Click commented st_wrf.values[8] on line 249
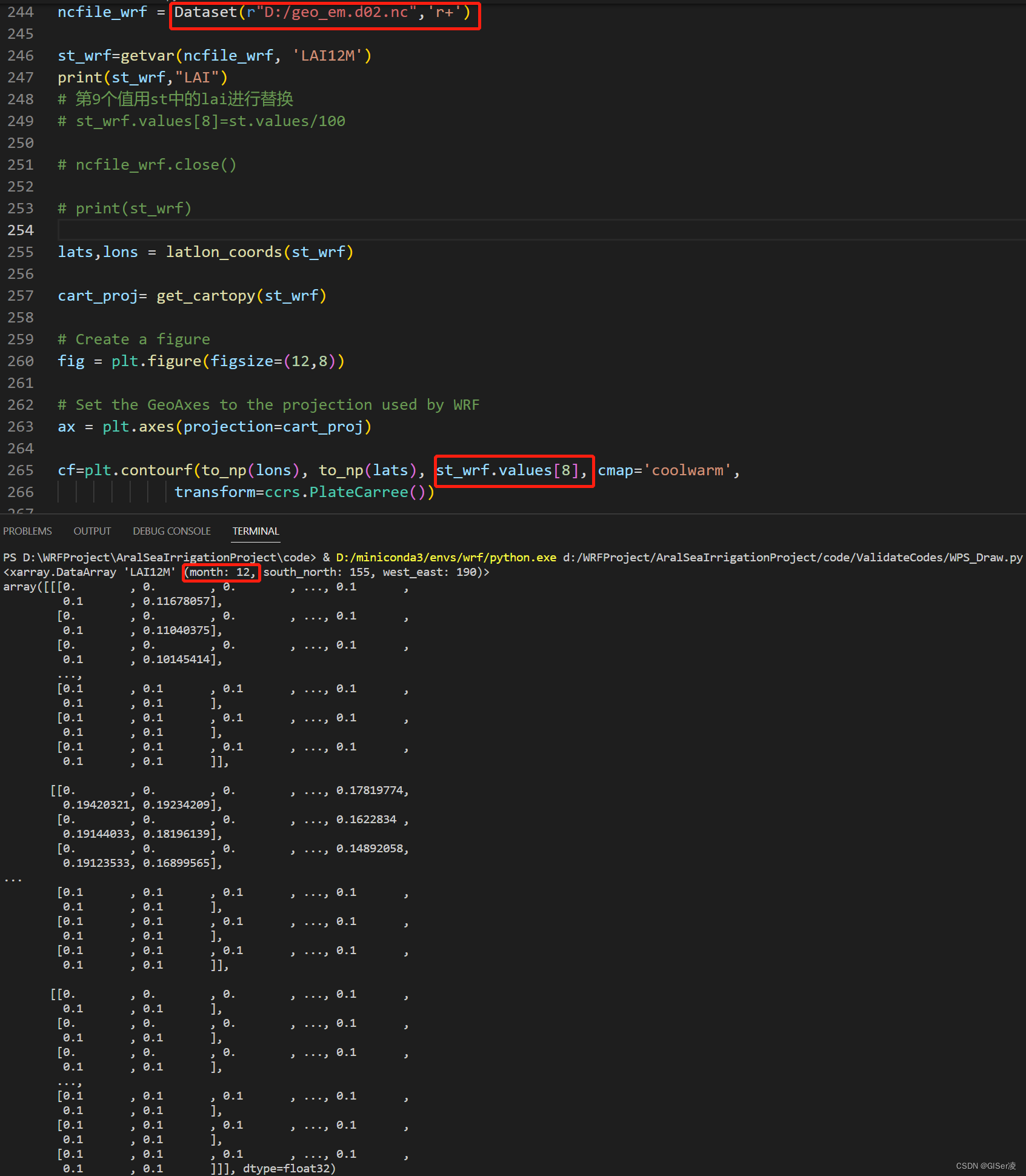Viewport: 1026px width, 1176px height. click(202, 121)
